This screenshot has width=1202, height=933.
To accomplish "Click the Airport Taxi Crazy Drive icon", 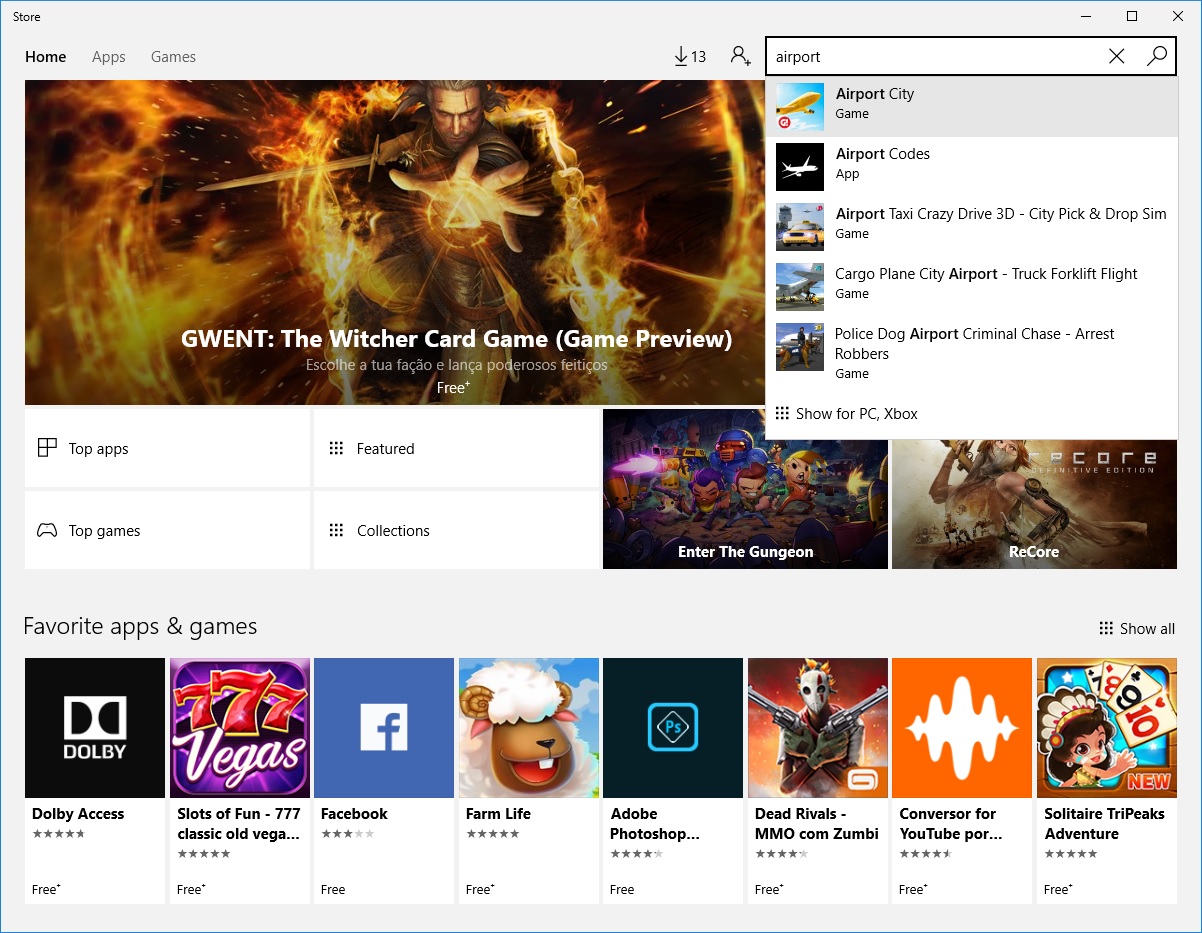I will click(800, 226).
